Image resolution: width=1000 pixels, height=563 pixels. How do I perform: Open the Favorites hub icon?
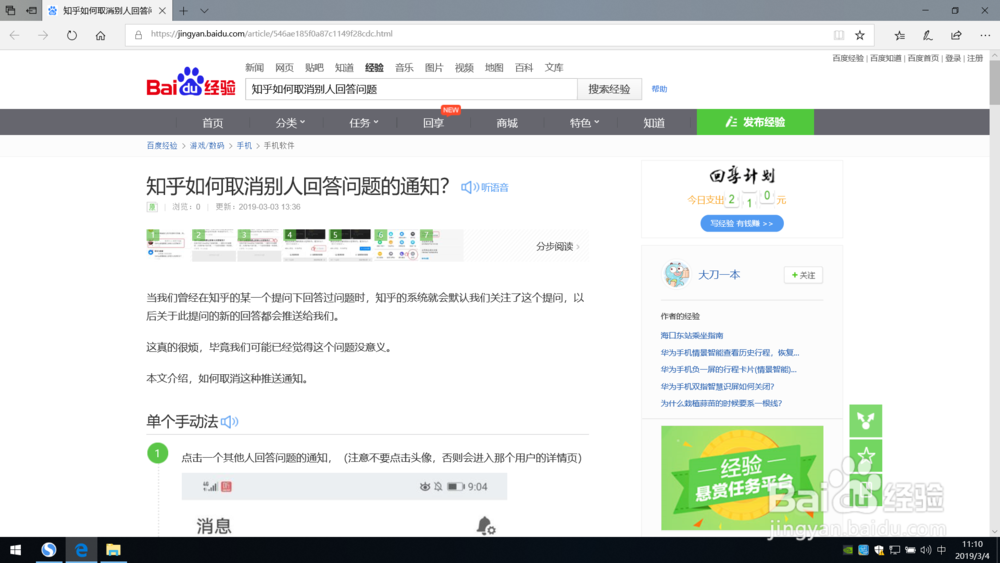pyautogui.click(x=899, y=35)
